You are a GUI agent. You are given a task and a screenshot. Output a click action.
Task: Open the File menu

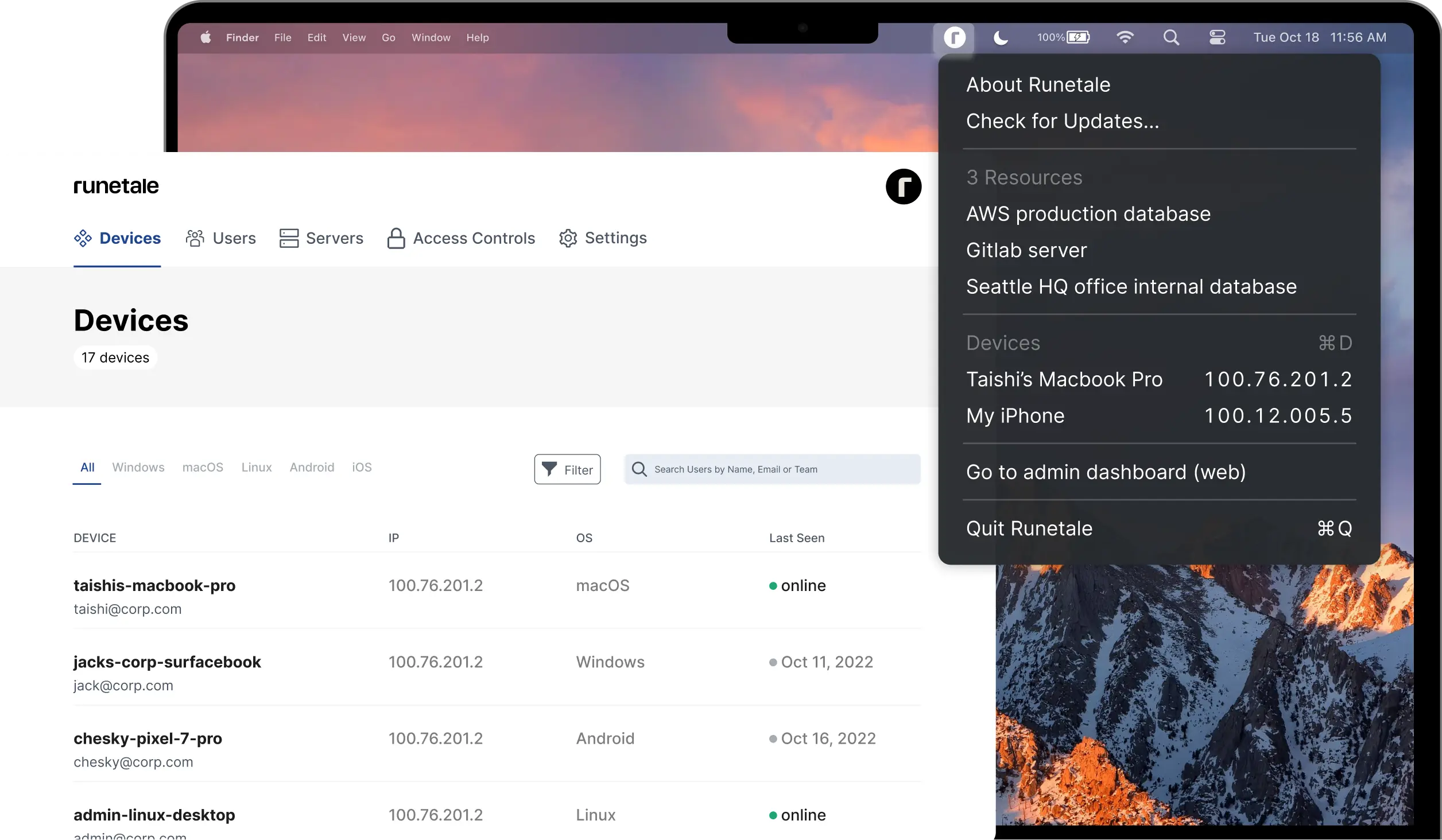(283, 38)
